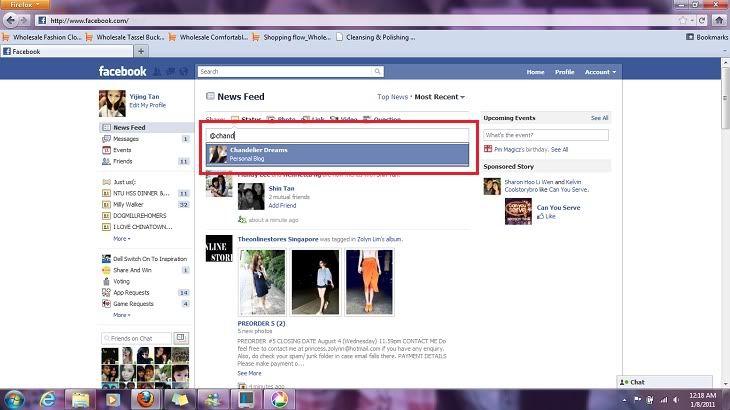The image size is (730, 410).
Task: Open the notifications globe icon
Action: (x=184, y=72)
